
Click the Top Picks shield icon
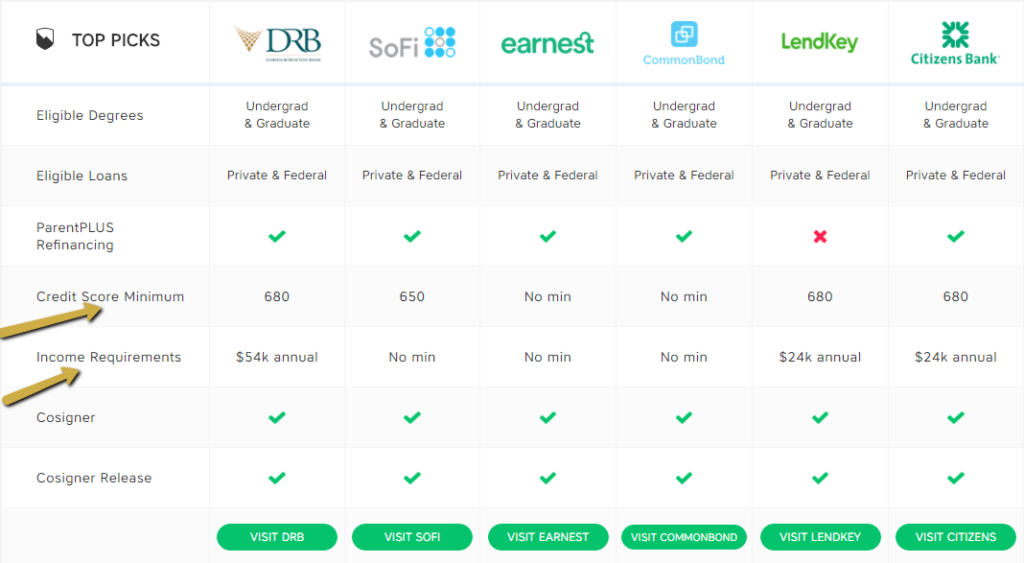45,39
